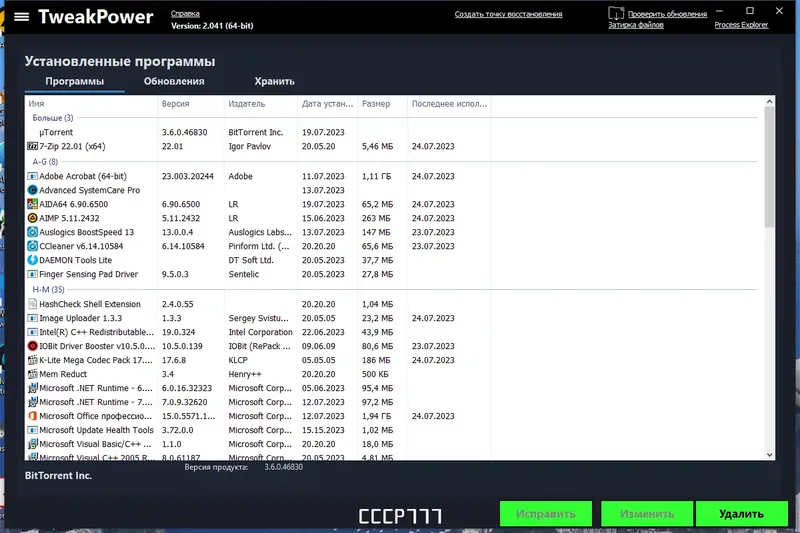Click the Finger Sensing Pad Driver icon
800x533 pixels.
[32, 274]
